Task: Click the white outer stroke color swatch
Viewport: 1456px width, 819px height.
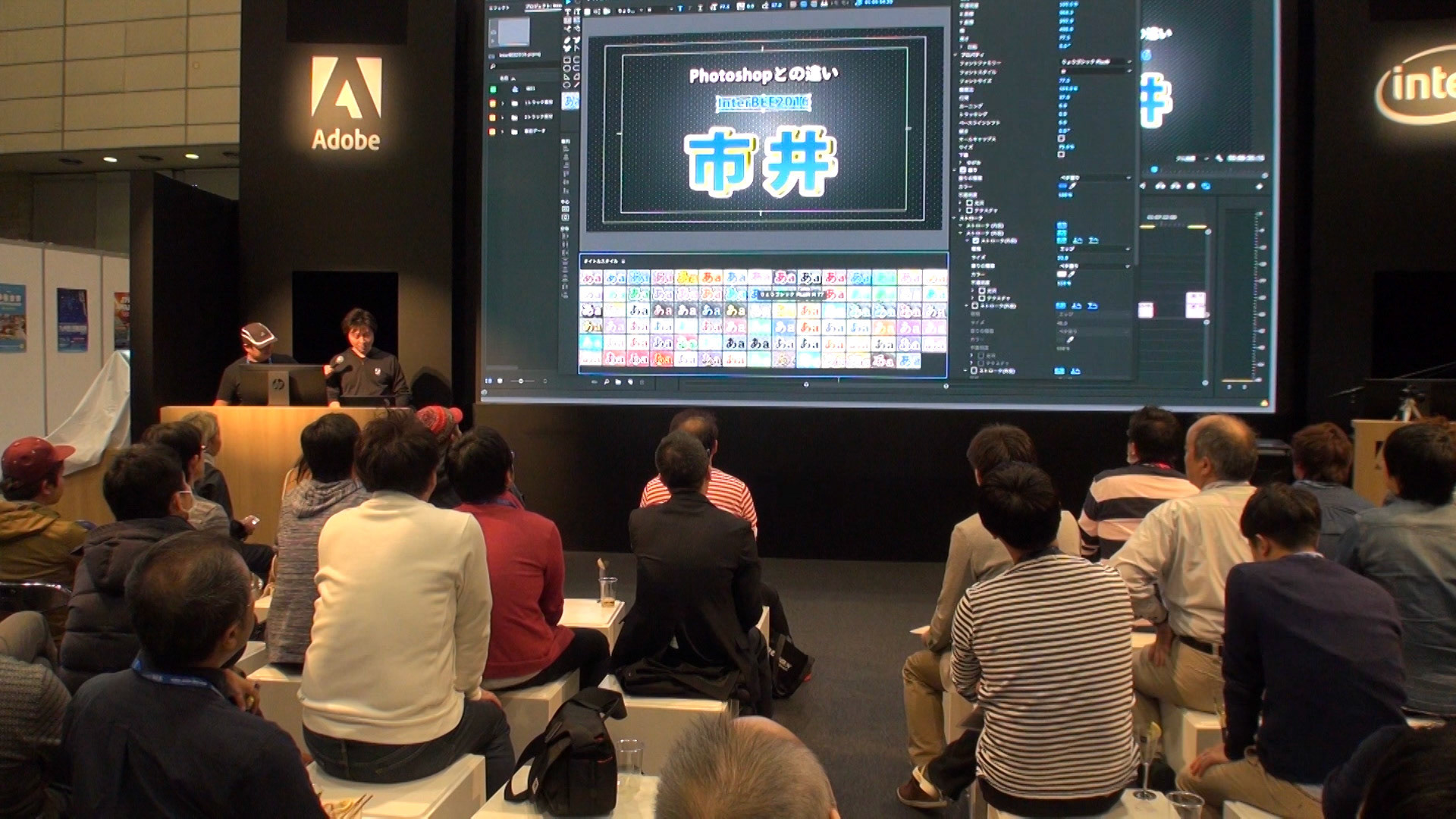Action: 1061,274
